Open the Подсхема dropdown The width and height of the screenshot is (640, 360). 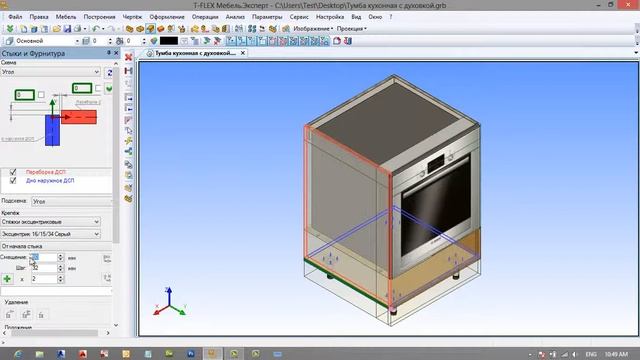(72, 201)
